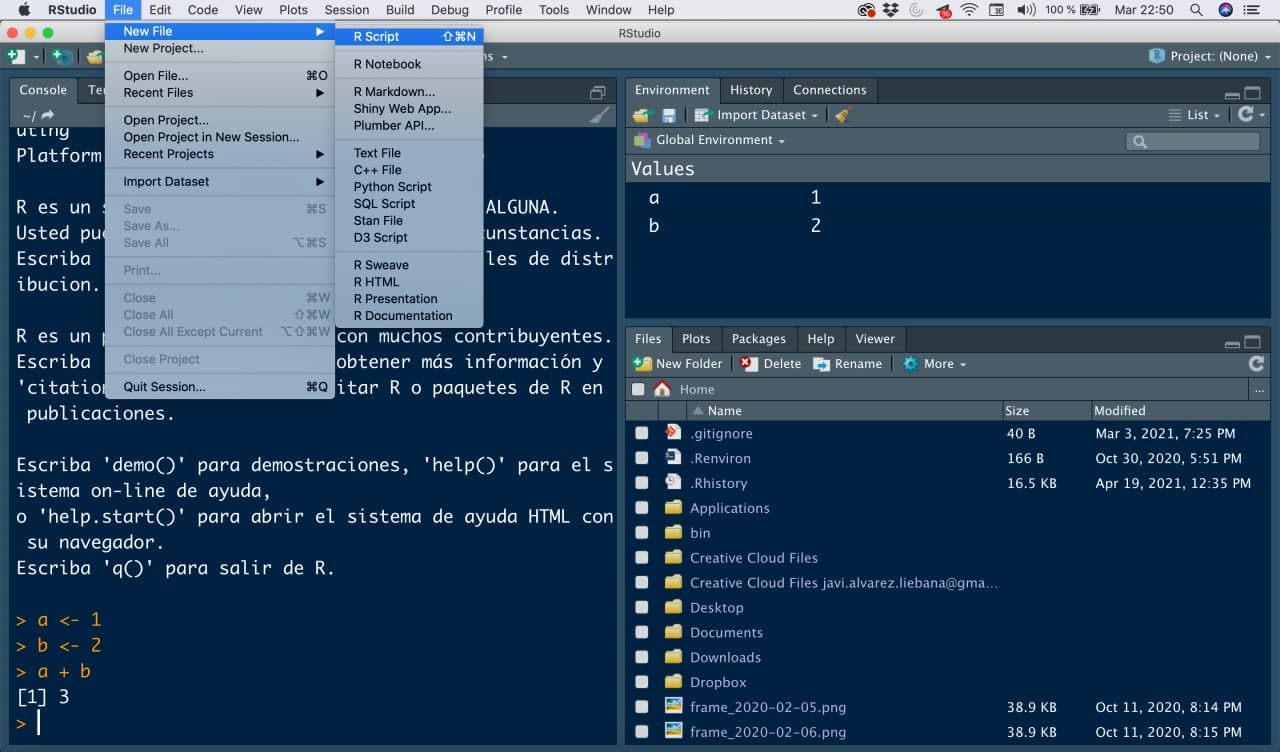Screen dimensions: 1280x752
Task: Open the Apple menu
Action: click(x=23, y=10)
